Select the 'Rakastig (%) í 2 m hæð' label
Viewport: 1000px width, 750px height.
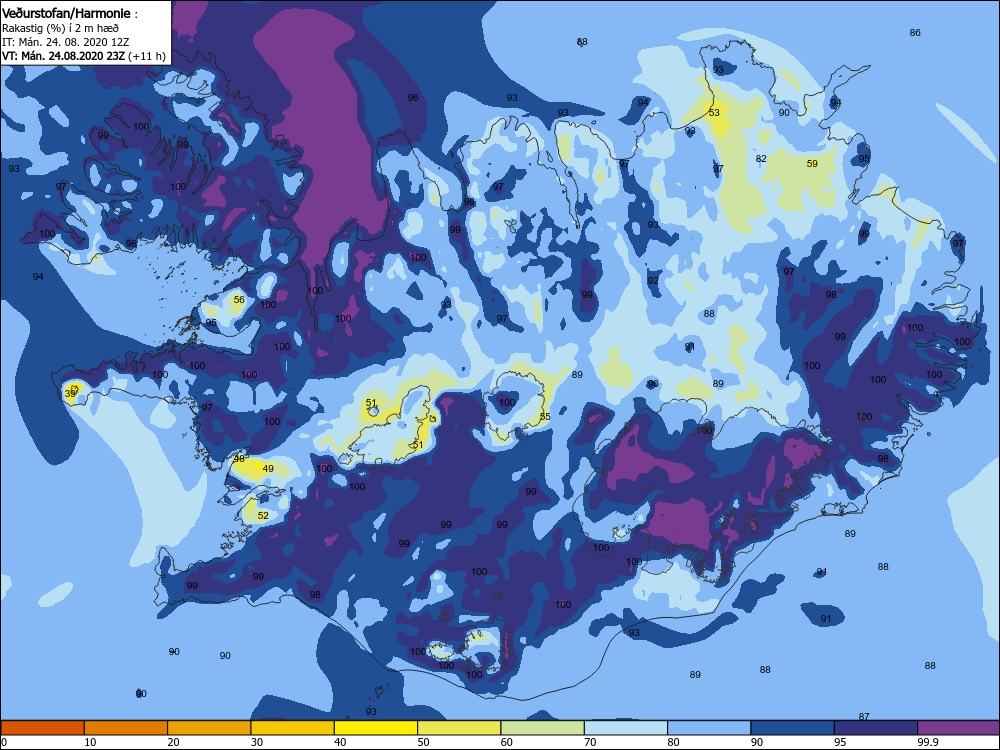[x=60, y=28]
